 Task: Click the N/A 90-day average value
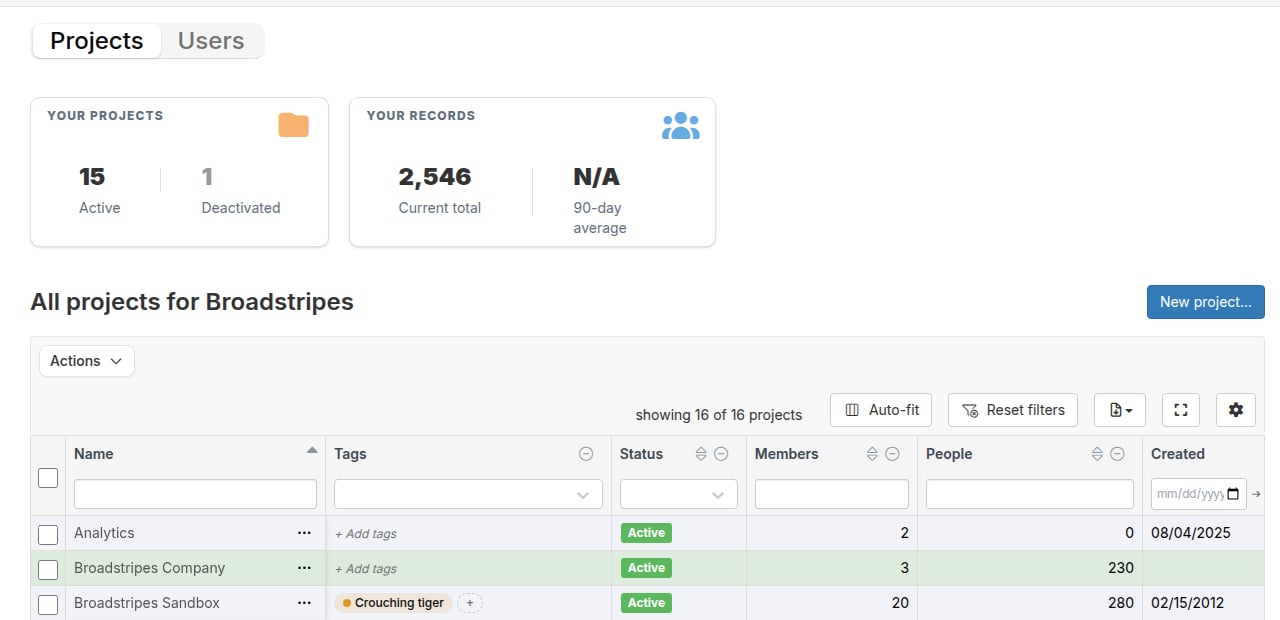(x=596, y=177)
